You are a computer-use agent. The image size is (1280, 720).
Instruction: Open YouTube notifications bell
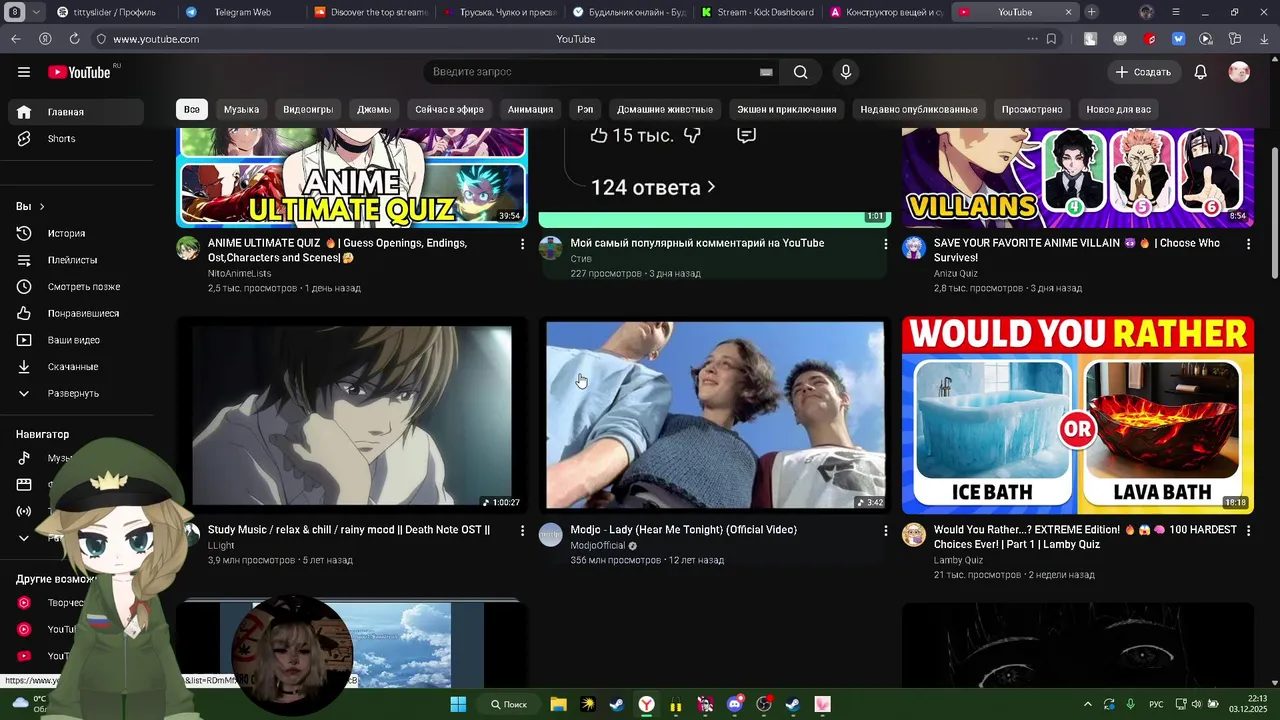(1200, 72)
